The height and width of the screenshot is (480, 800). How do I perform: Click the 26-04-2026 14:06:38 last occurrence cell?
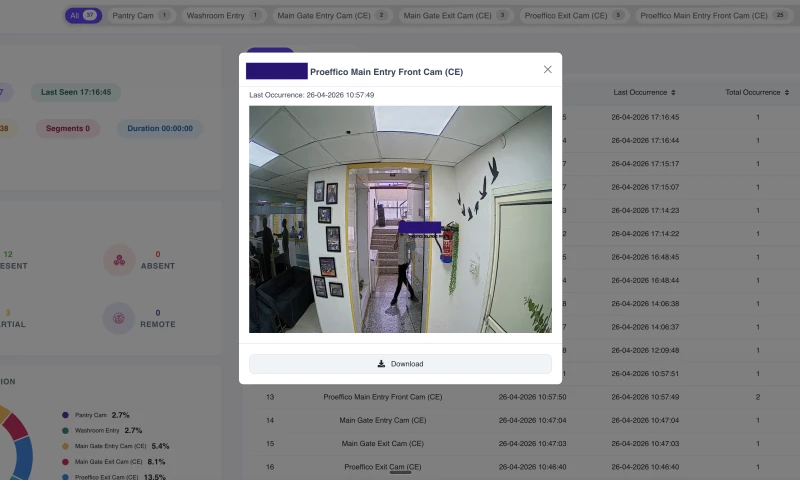click(x=645, y=304)
